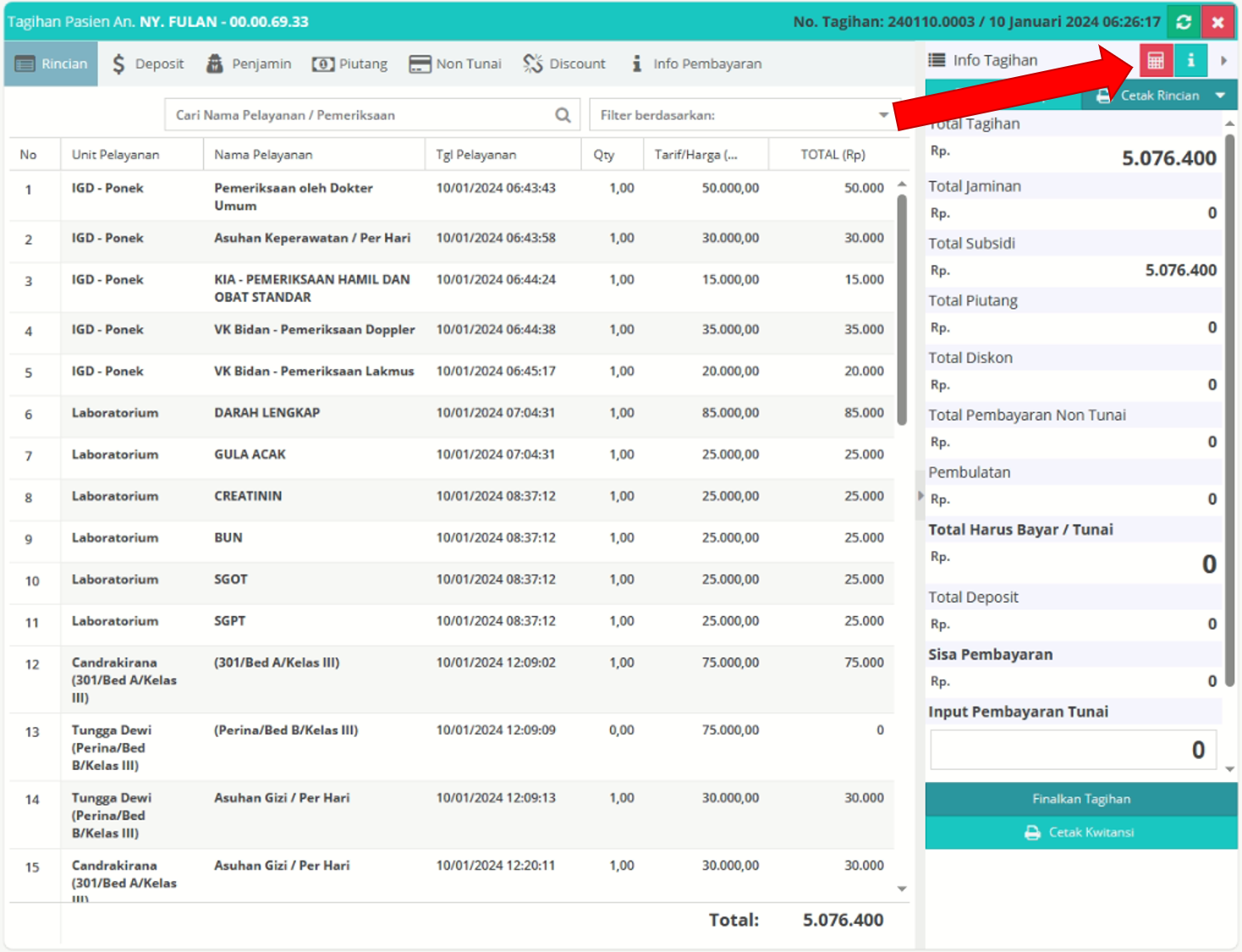This screenshot has height=952, width=1242.
Task: Click the "DARAH LENGKAP" service name
Action: (x=267, y=413)
